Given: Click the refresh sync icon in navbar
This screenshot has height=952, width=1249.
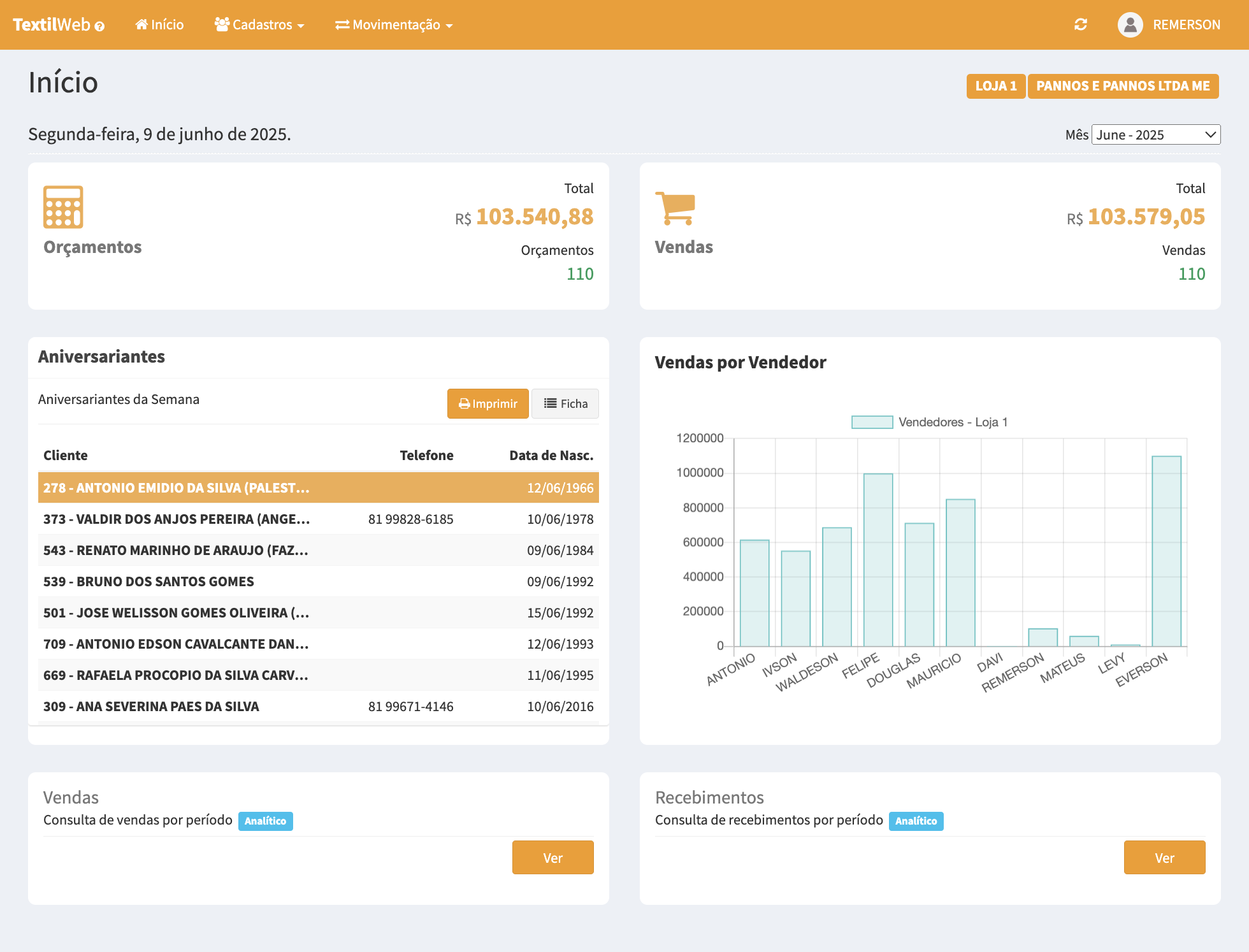Looking at the screenshot, I should coord(1080,25).
